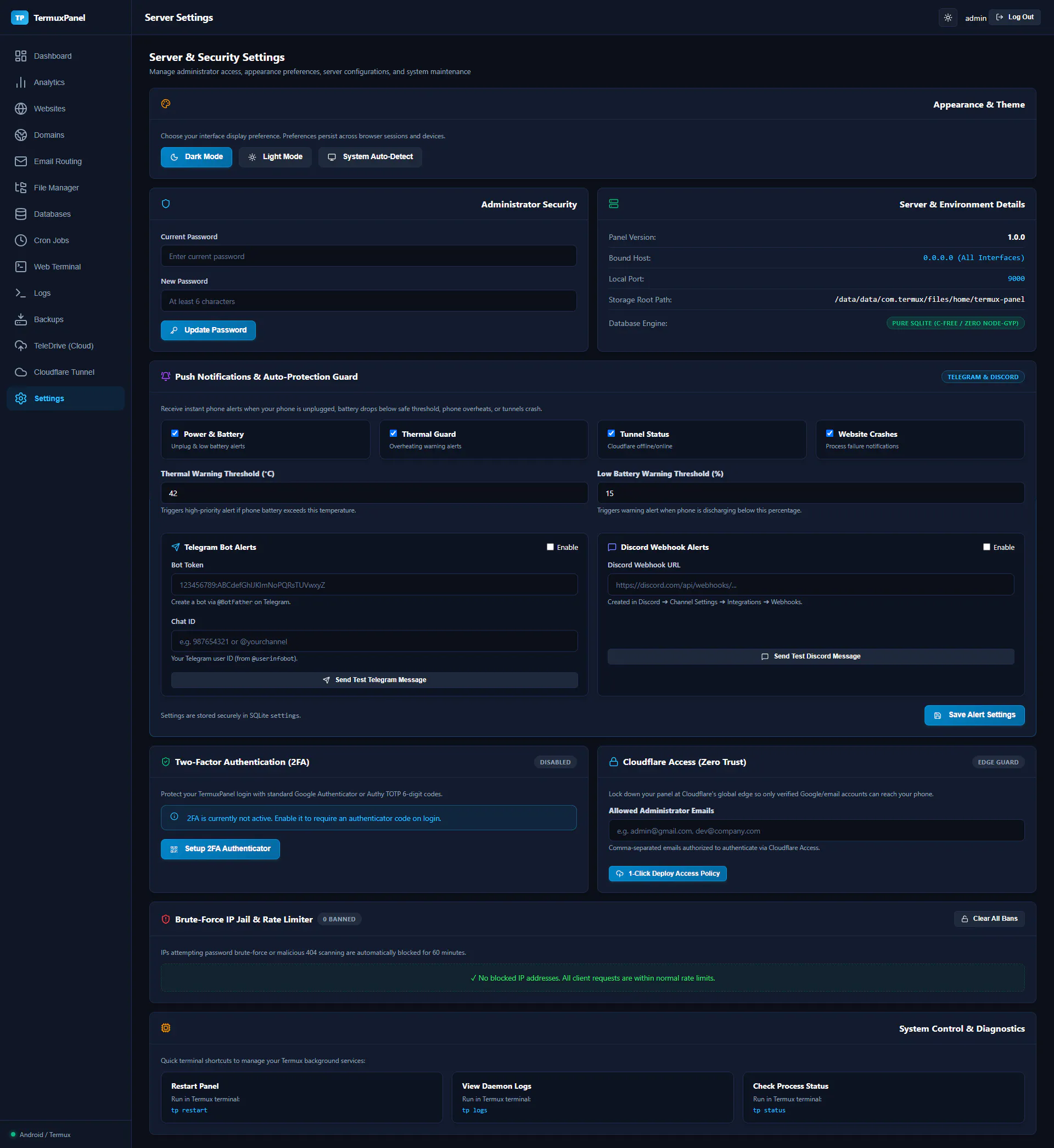Click 1-Click Deploy Access Policy

pos(668,873)
